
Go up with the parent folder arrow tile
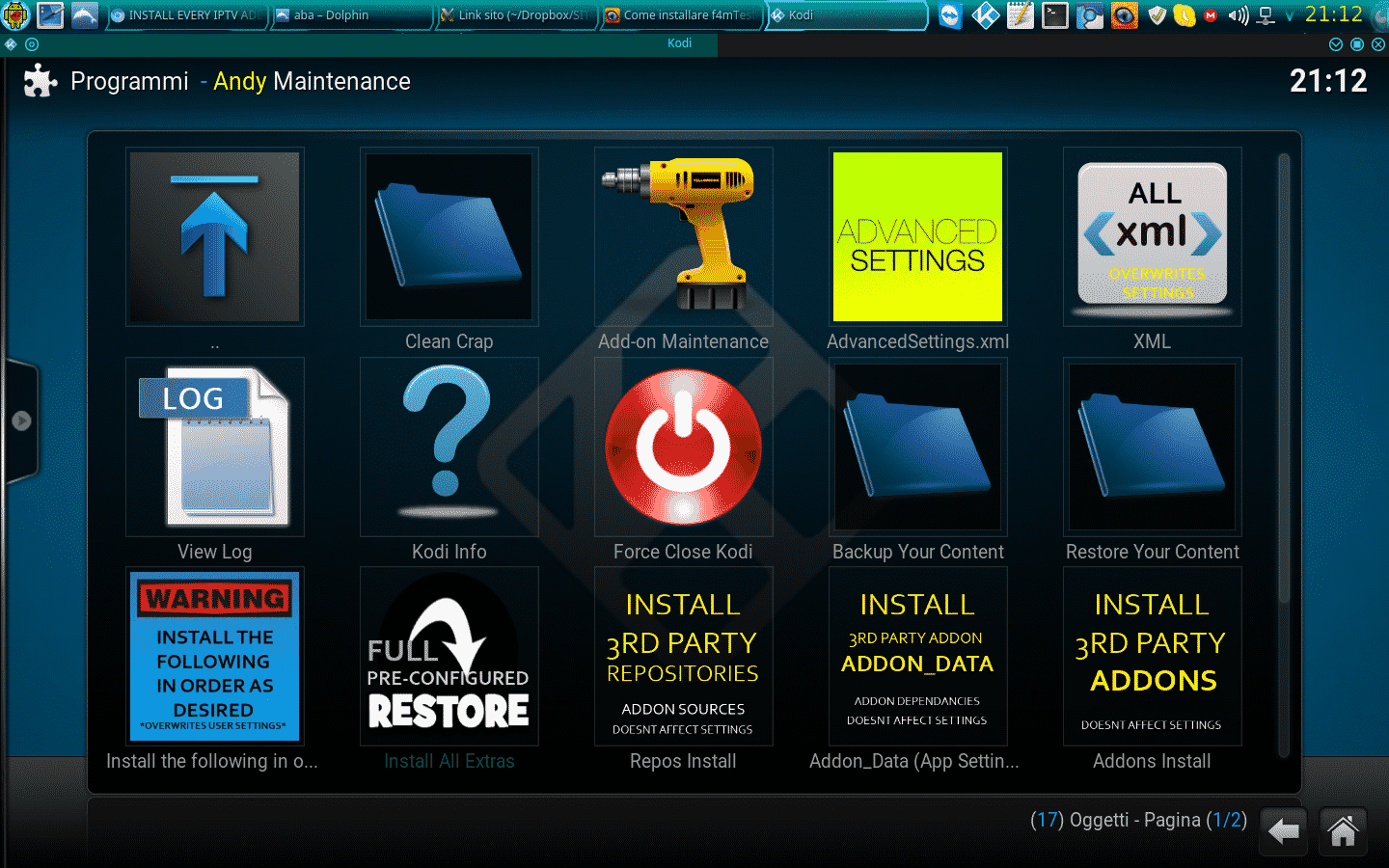[215, 236]
